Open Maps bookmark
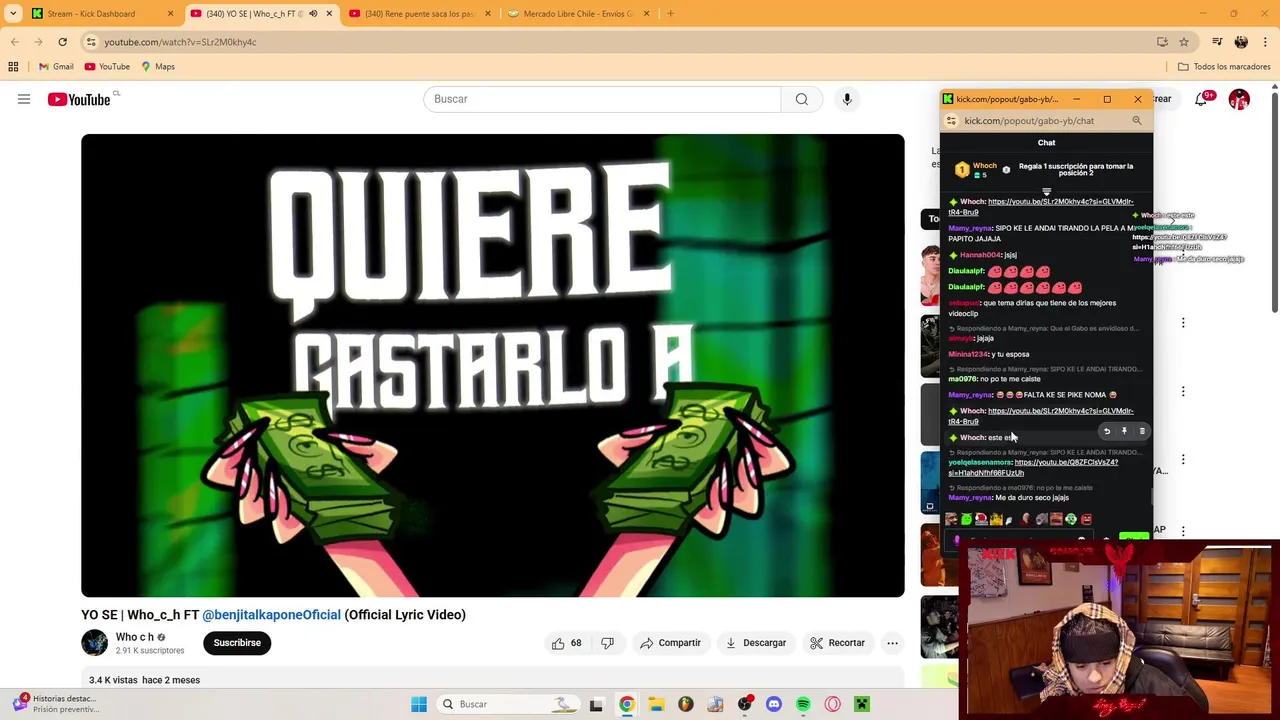This screenshot has width=1280, height=720. coord(158,67)
